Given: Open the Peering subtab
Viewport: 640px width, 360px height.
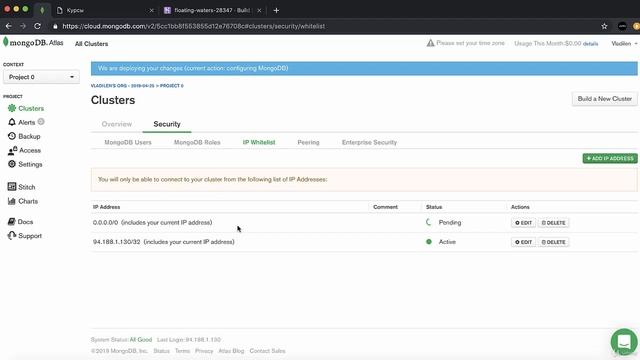Looking at the screenshot, I should (308, 142).
